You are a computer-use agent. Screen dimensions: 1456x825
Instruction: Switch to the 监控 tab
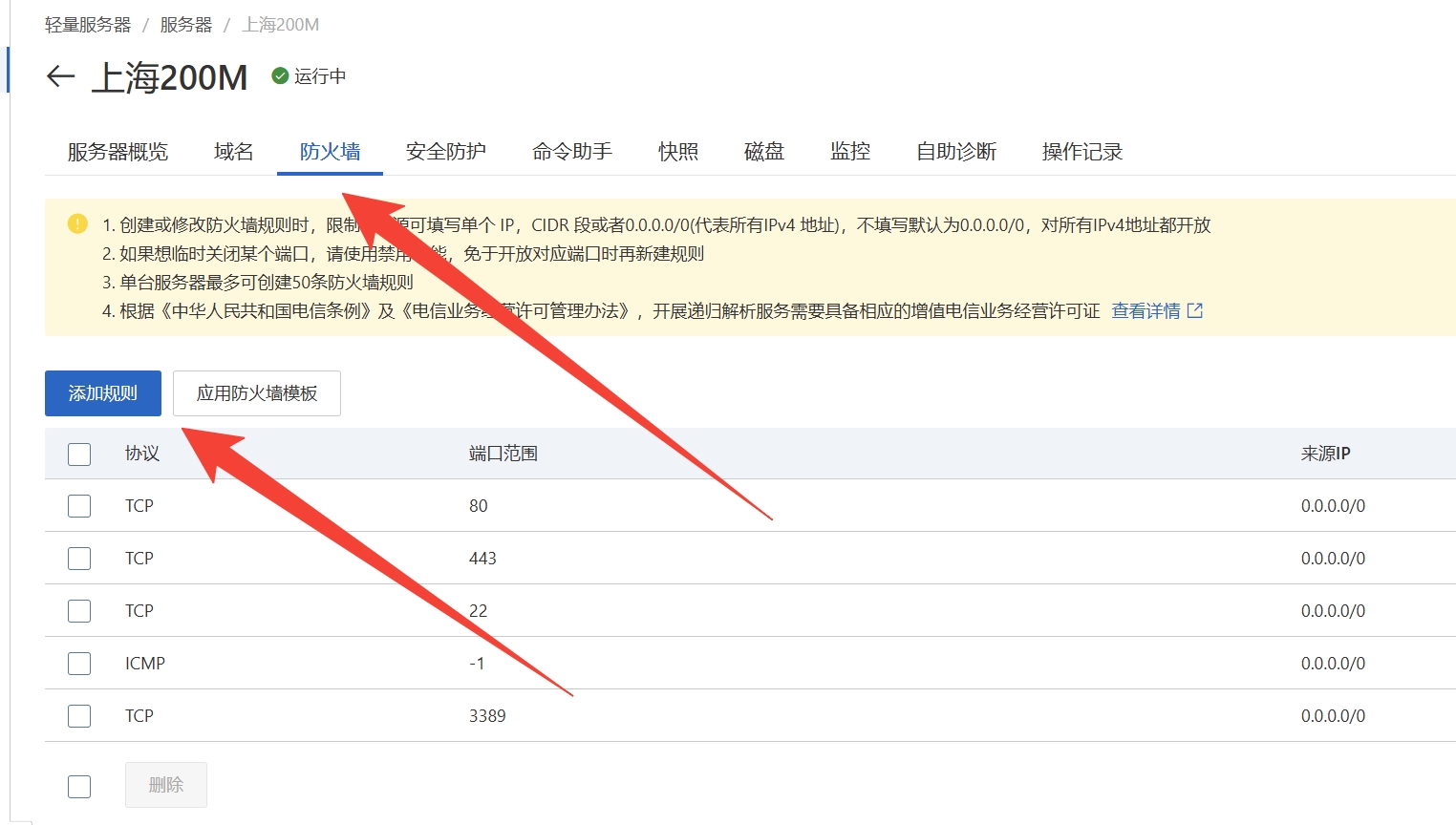[x=849, y=152]
